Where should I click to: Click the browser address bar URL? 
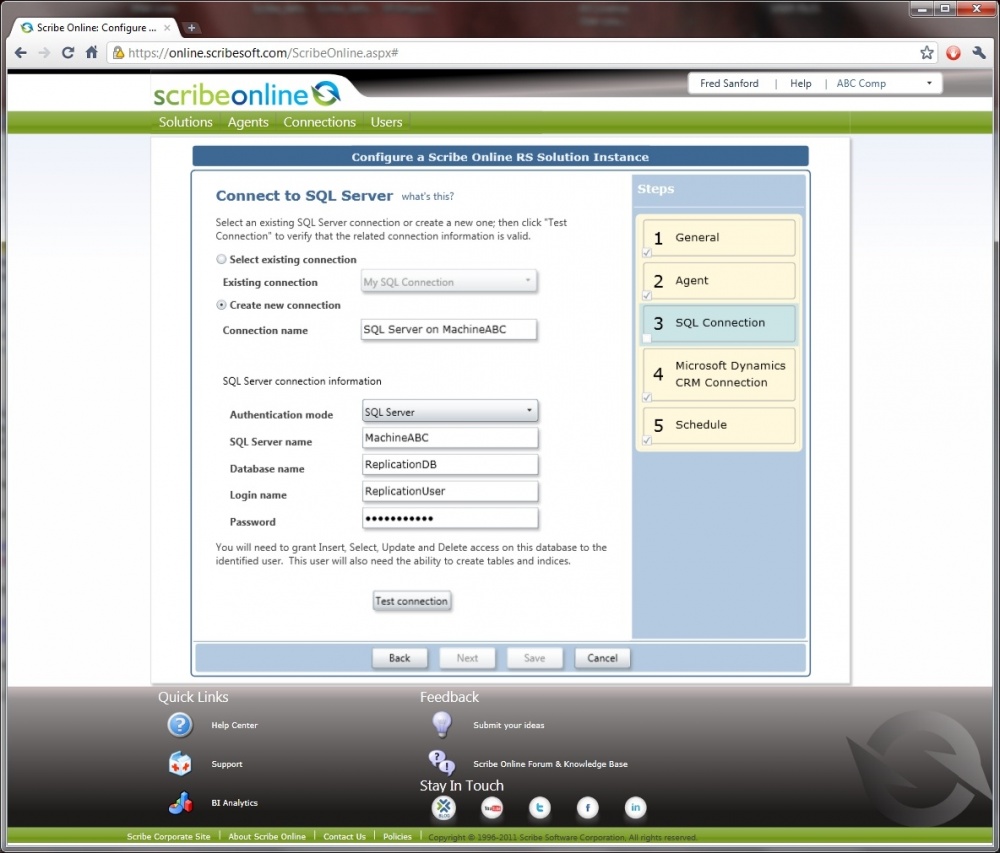point(263,53)
